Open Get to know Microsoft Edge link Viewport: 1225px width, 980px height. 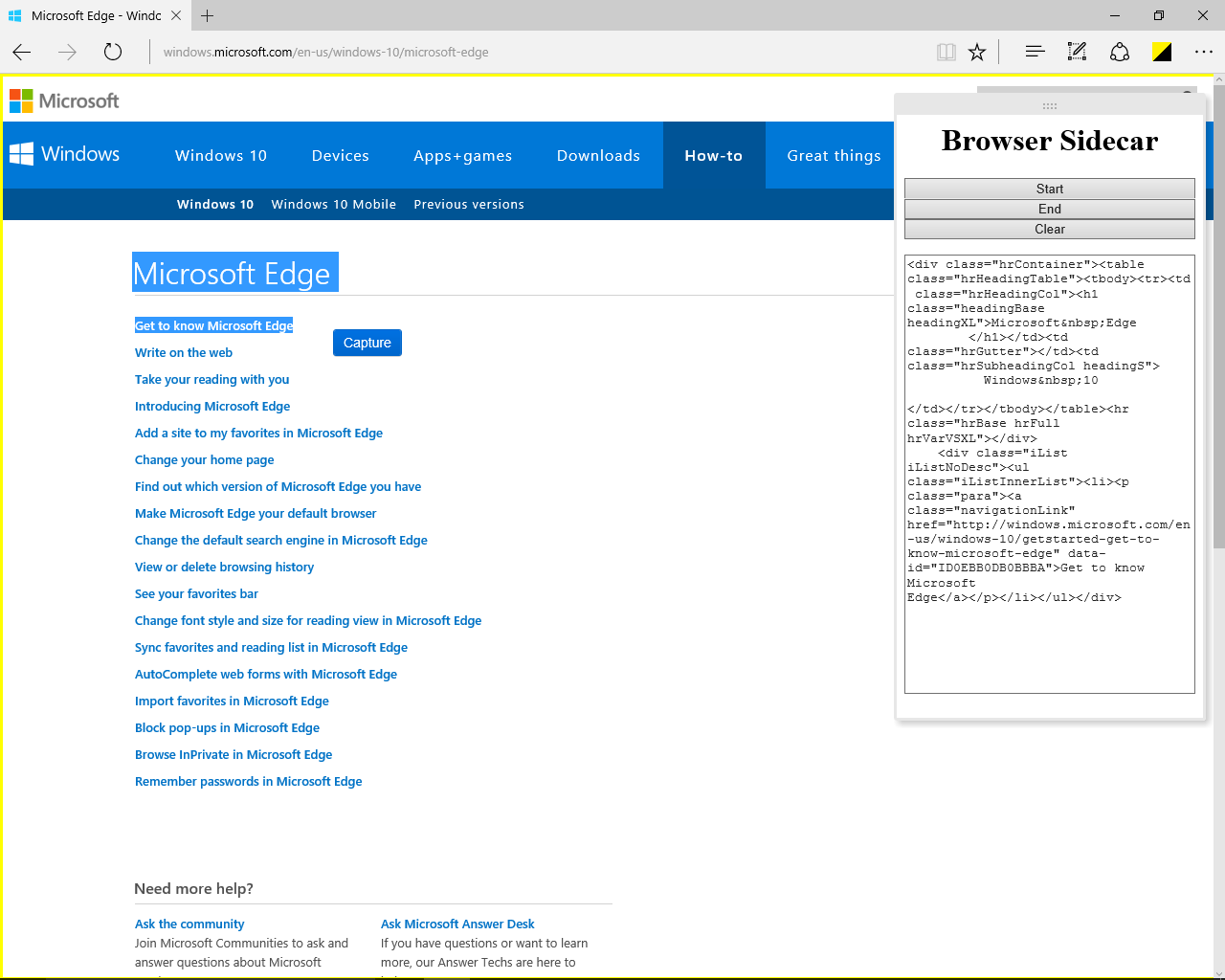point(214,325)
